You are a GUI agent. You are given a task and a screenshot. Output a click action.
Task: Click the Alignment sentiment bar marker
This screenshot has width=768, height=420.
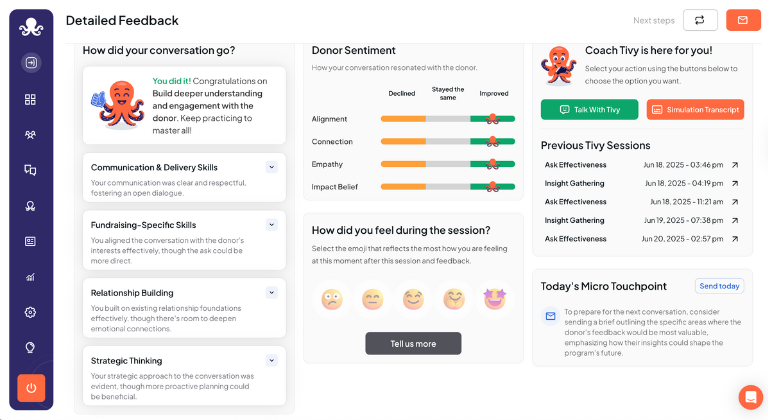click(x=492, y=118)
